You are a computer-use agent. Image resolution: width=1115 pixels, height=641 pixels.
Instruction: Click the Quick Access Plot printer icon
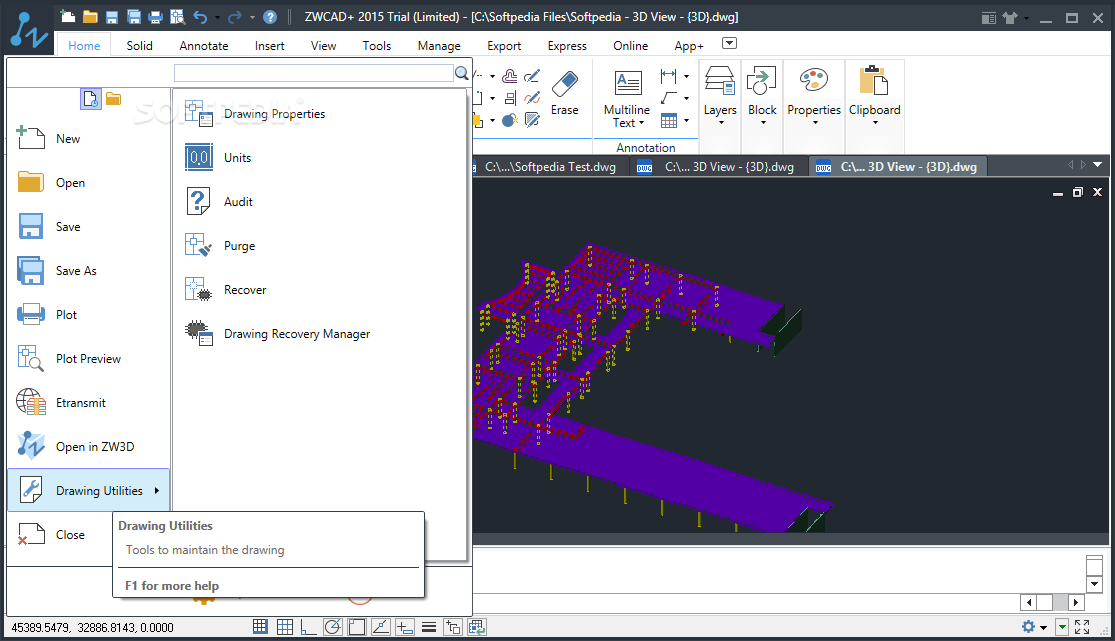(155, 17)
